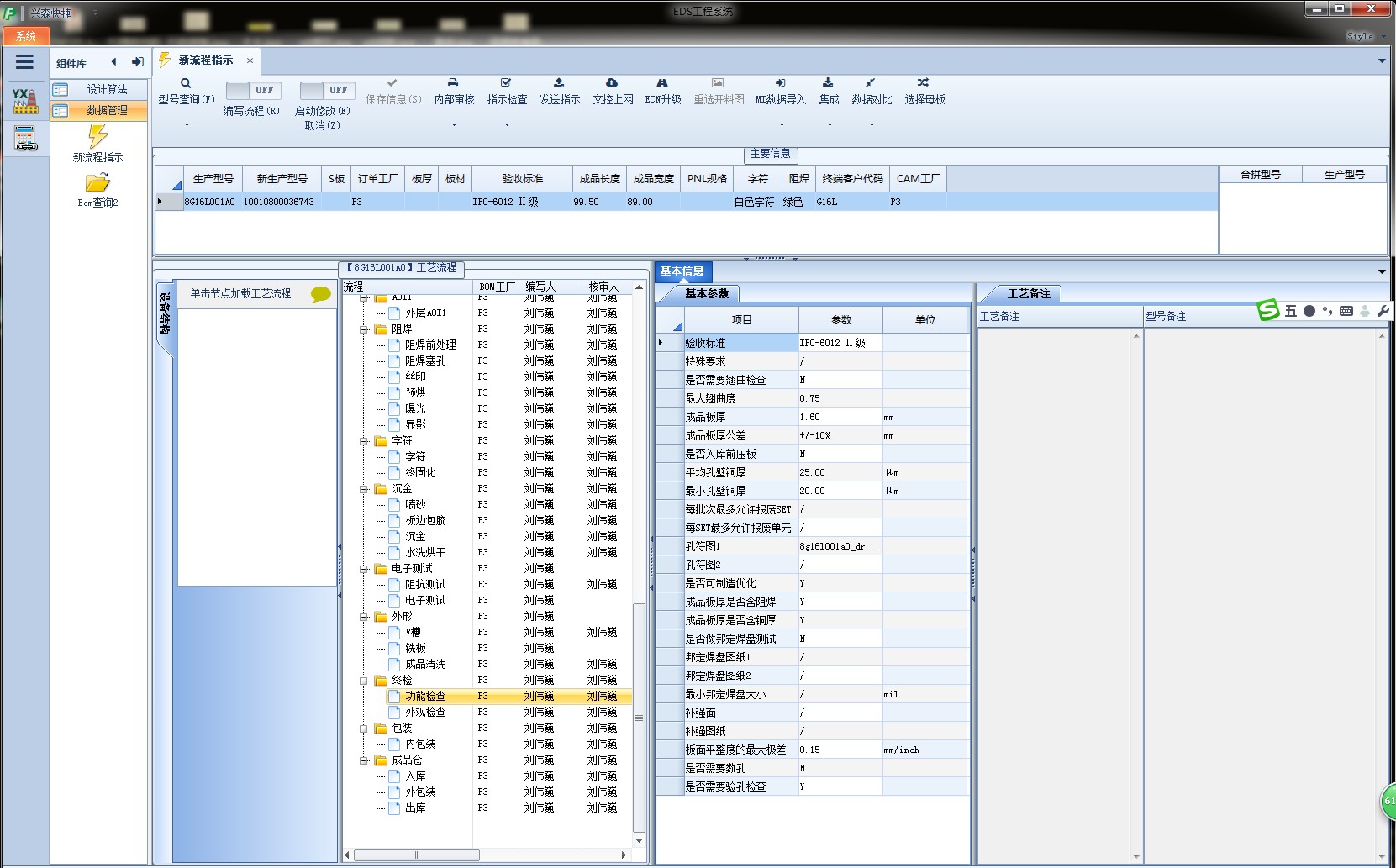
Task: Click the 数据对比 icon
Action: click(x=871, y=83)
